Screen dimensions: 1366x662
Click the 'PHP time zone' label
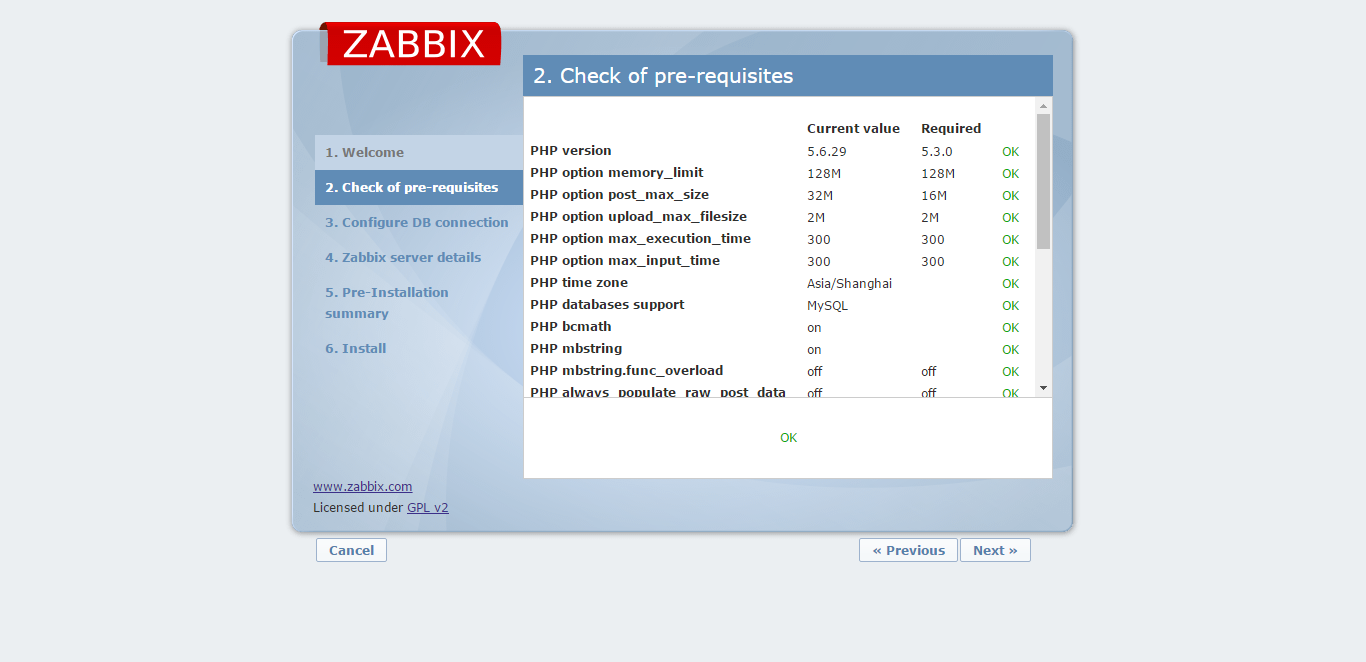[x=579, y=282]
